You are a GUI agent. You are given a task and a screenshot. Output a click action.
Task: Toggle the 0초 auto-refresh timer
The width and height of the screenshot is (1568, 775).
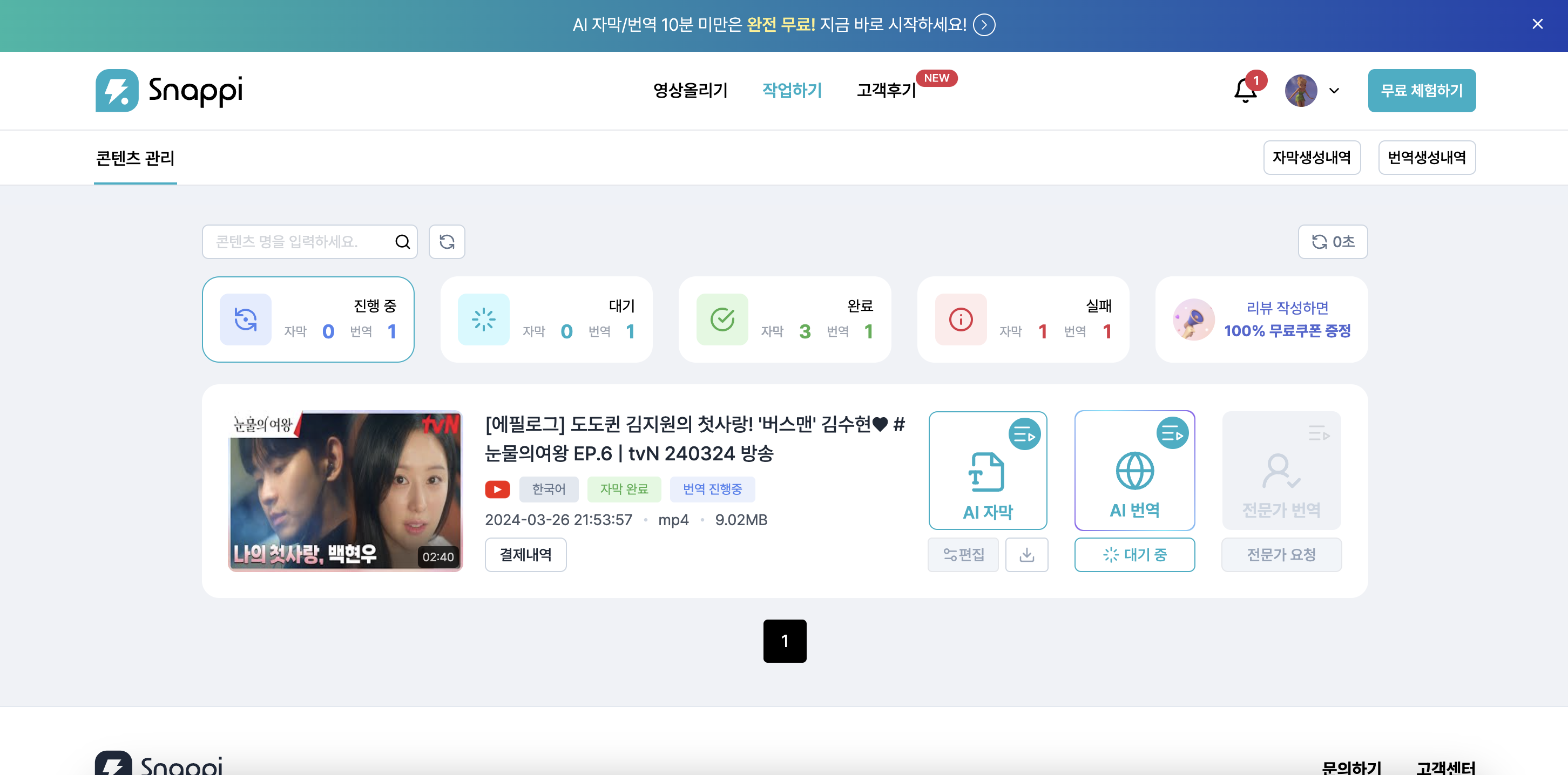[1333, 241]
